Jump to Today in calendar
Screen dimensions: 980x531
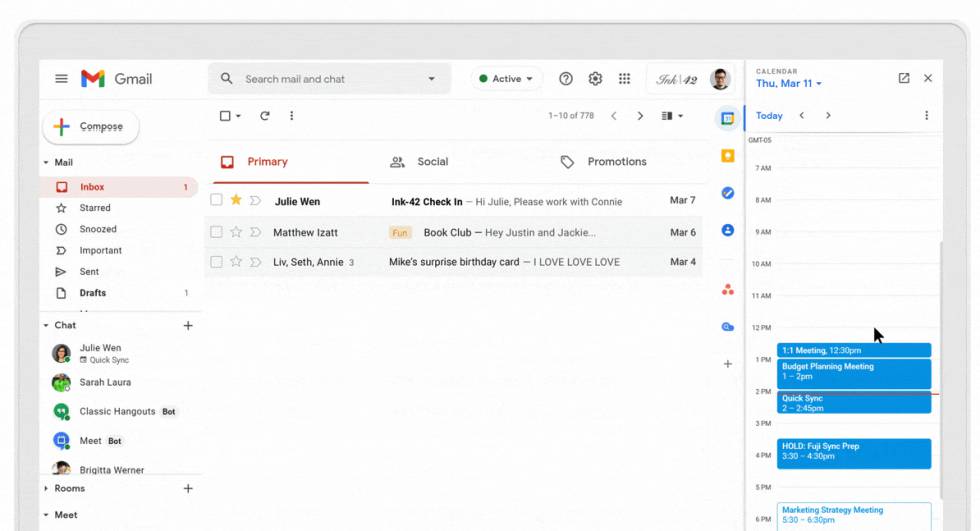[x=769, y=116]
